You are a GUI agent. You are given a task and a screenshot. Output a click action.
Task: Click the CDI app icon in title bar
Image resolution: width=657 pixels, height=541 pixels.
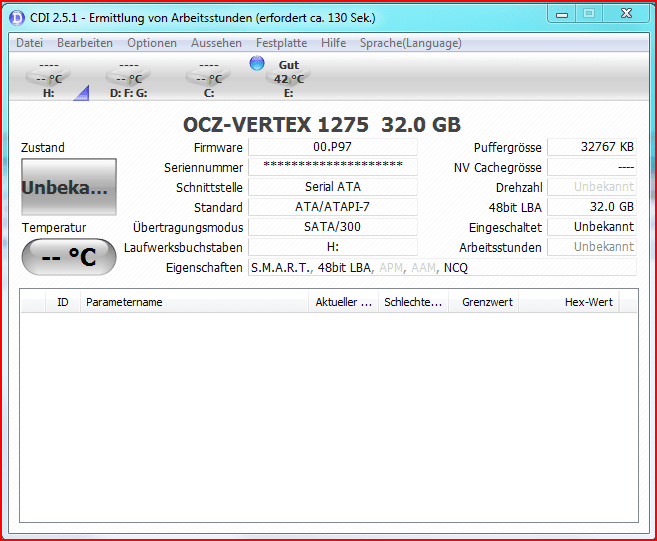[17, 18]
